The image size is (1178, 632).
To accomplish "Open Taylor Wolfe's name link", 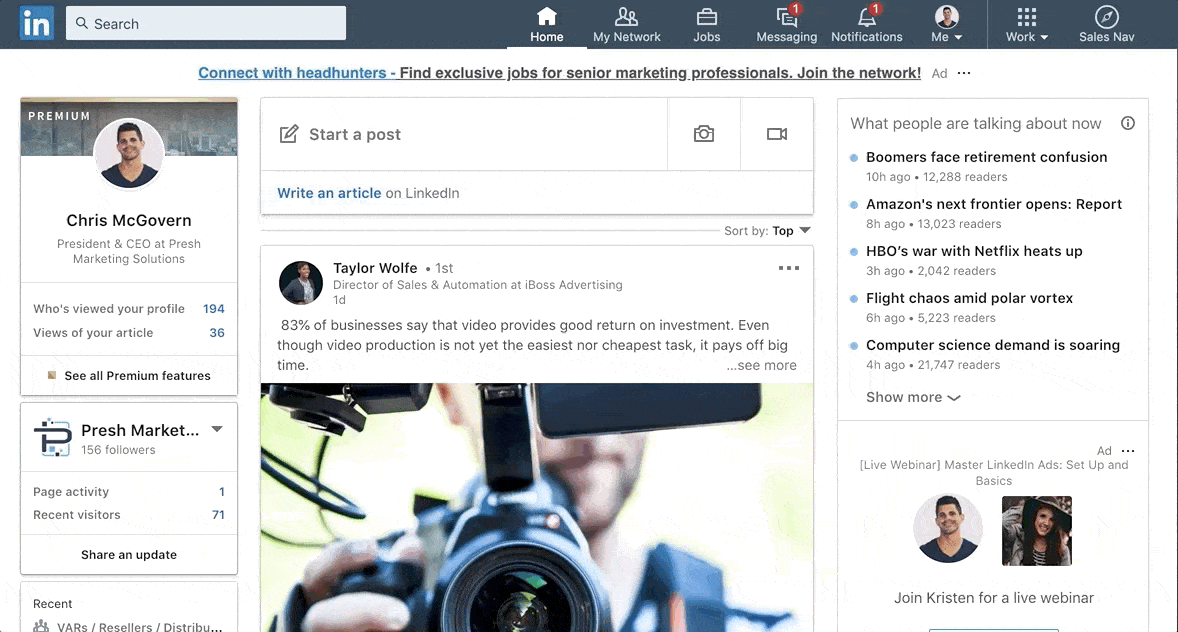I will tap(375, 268).
